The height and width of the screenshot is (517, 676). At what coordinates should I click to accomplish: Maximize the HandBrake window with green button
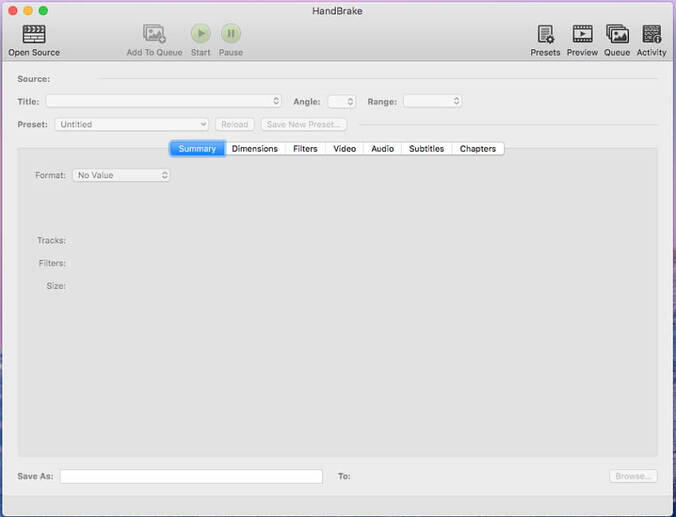point(43,11)
